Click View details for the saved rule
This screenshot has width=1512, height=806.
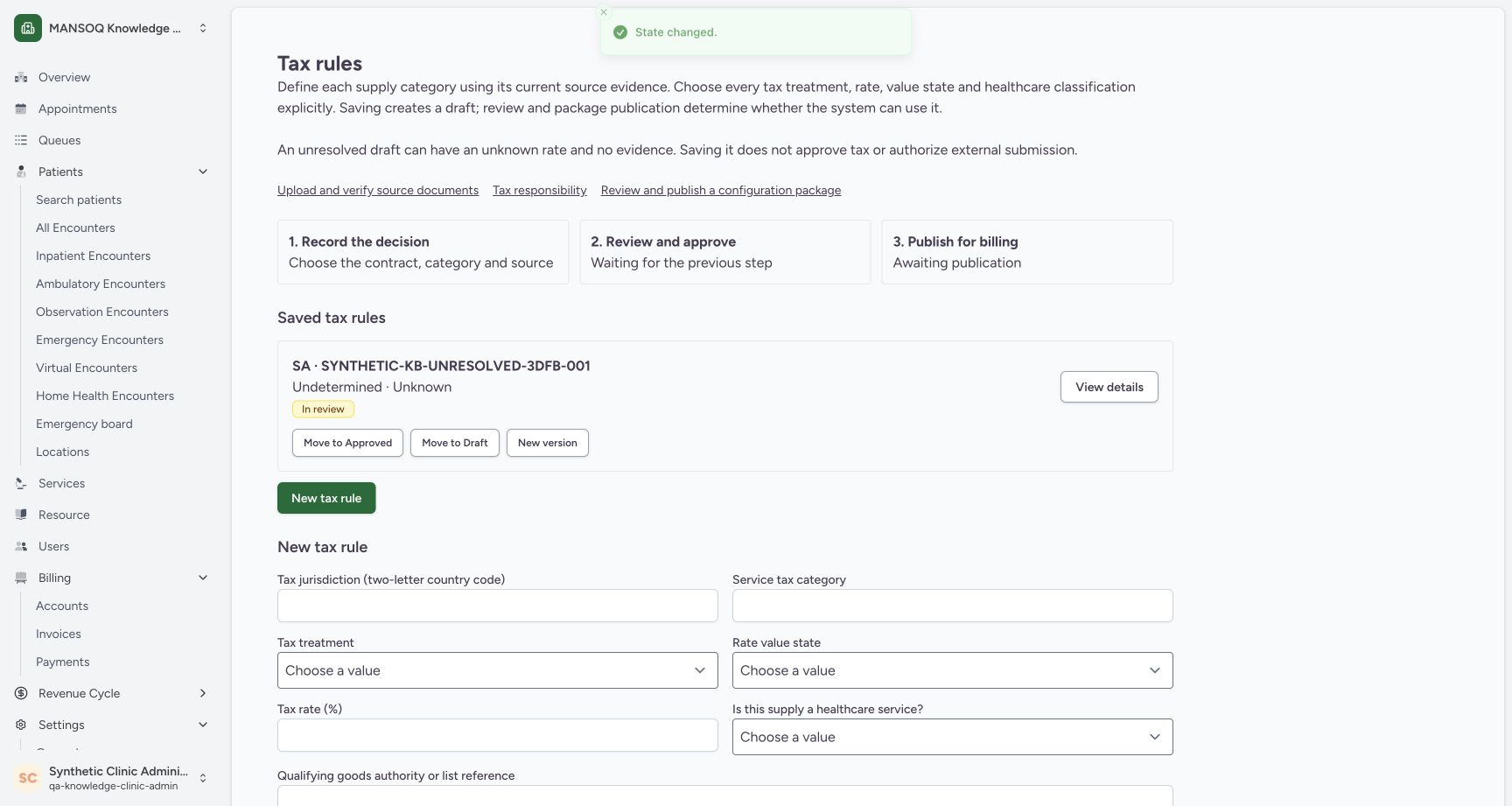(1109, 387)
